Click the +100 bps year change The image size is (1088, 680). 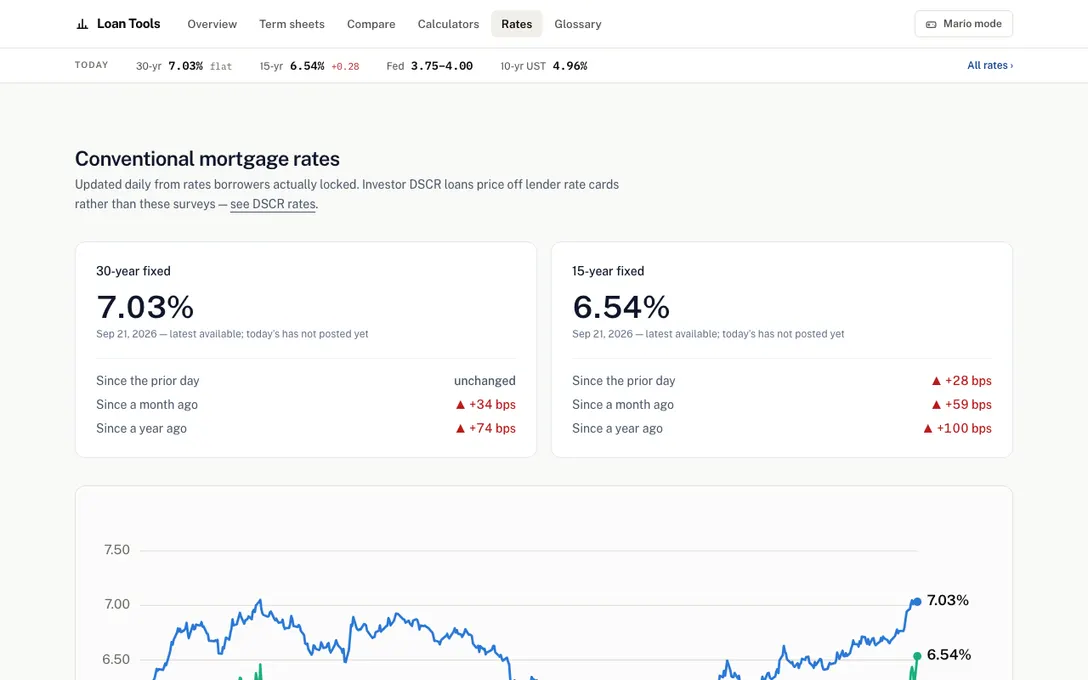coord(964,428)
